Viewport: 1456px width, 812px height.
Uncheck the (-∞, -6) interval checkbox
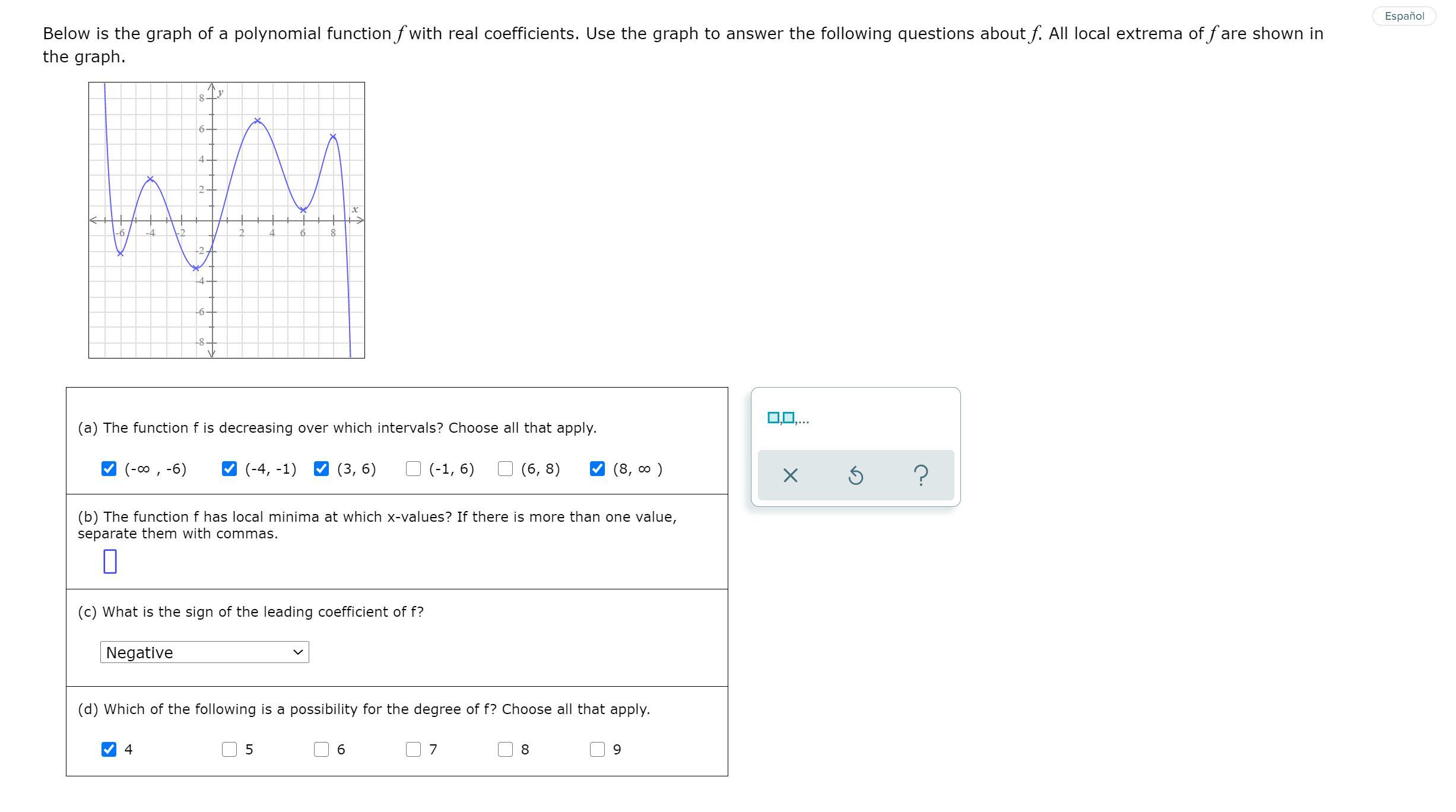(109, 469)
